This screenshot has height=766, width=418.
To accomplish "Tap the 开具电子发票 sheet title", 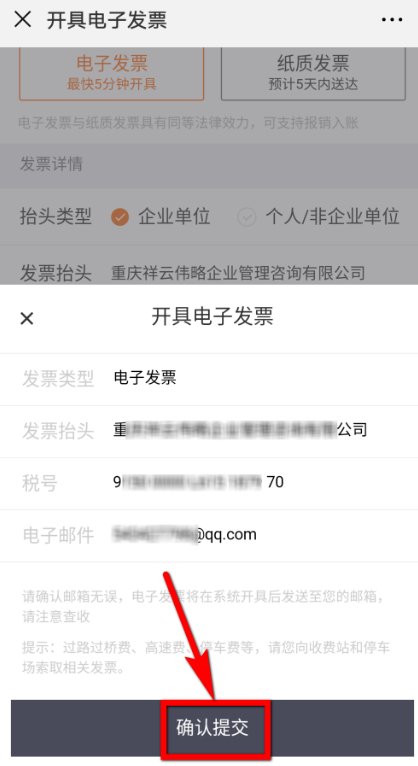I will click(212, 317).
